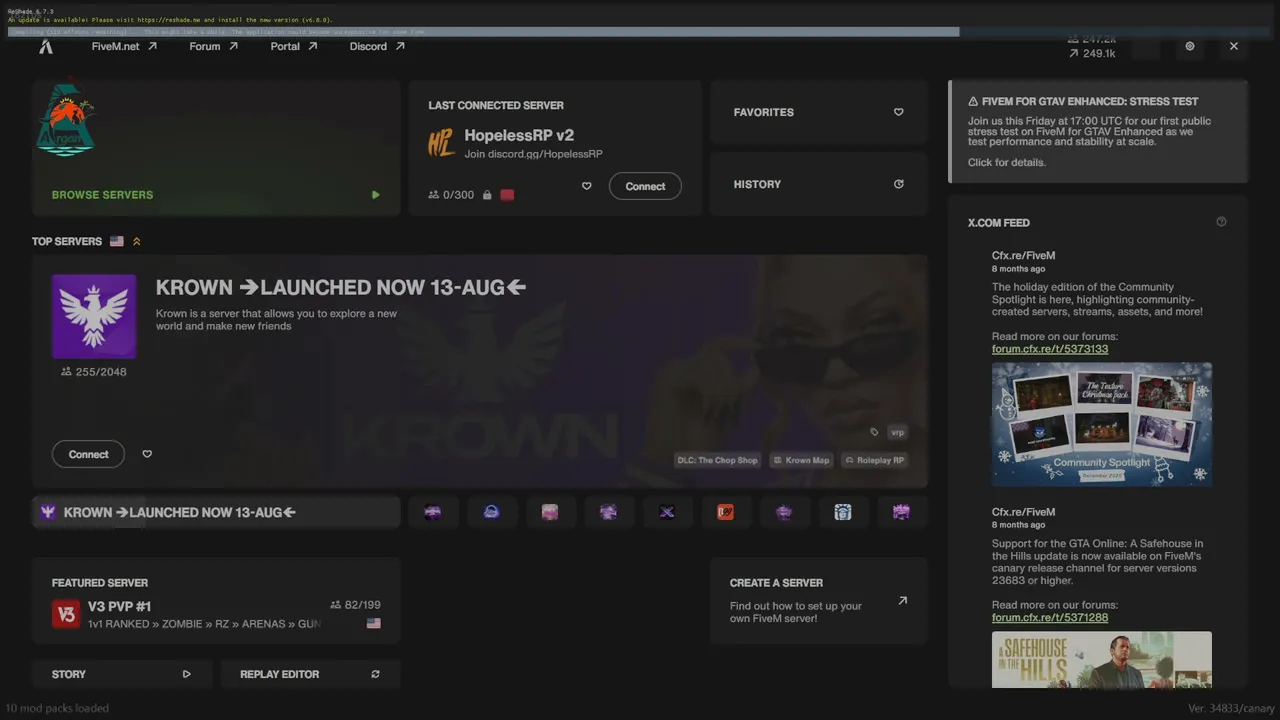Select the KROWN tab in the server carousel
The image size is (1280, 720).
coord(216,512)
